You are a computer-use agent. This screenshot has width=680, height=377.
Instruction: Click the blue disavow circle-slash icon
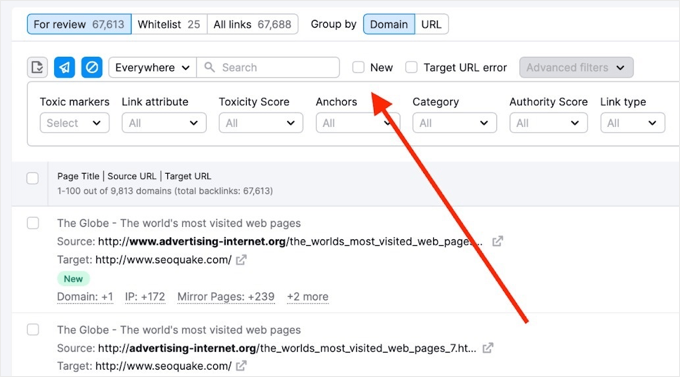pyautogui.click(x=92, y=68)
